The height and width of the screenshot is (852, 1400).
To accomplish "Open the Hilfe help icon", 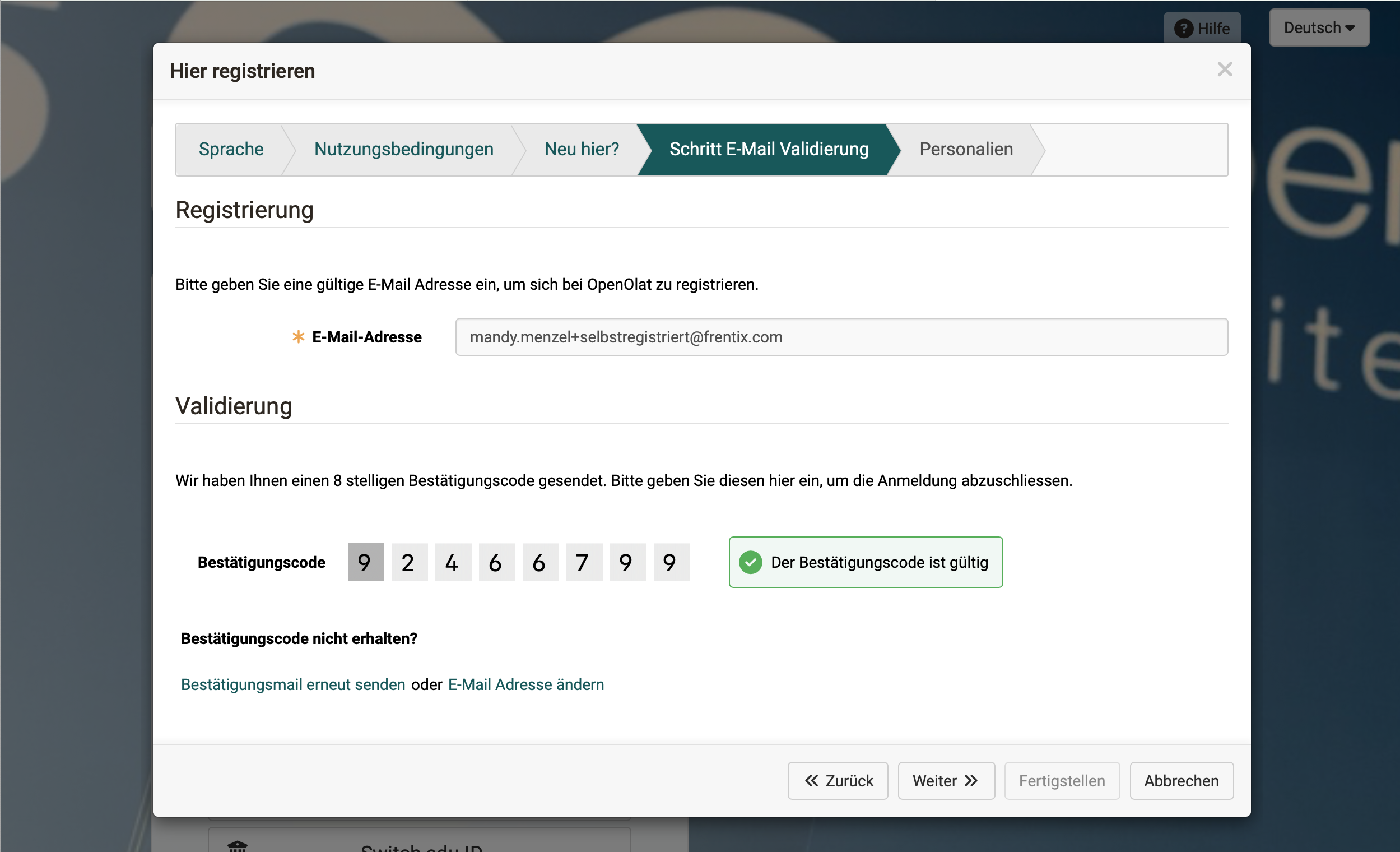I will (x=1185, y=27).
